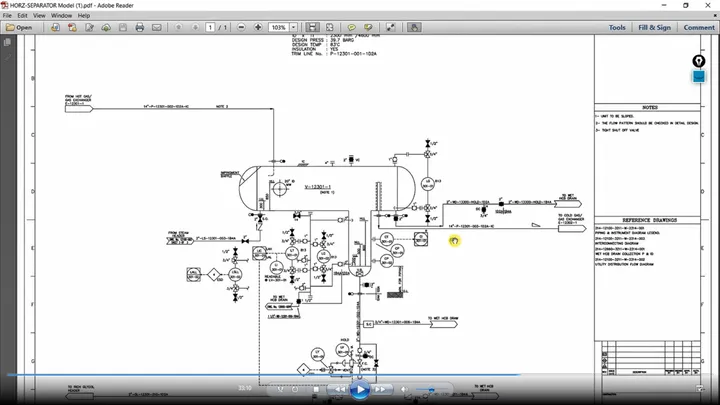Open the zoom percentage dropdown arrow
The height and width of the screenshot is (405, 720).
293,28
